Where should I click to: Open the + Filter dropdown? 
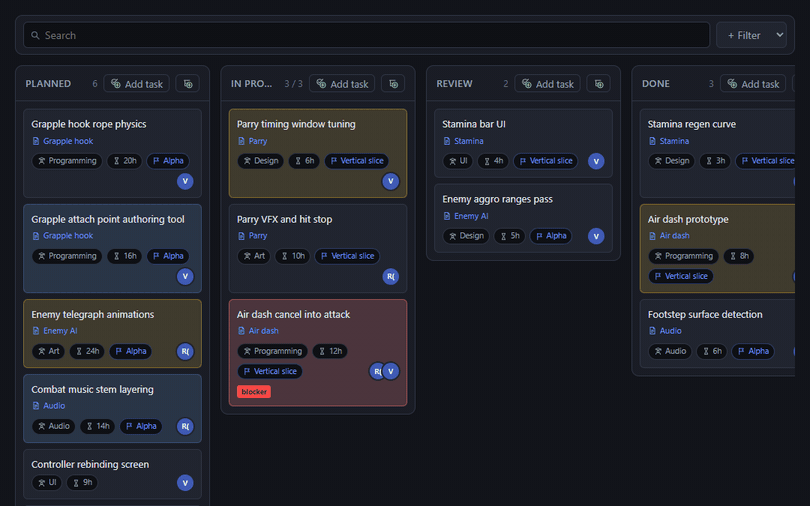751,35
